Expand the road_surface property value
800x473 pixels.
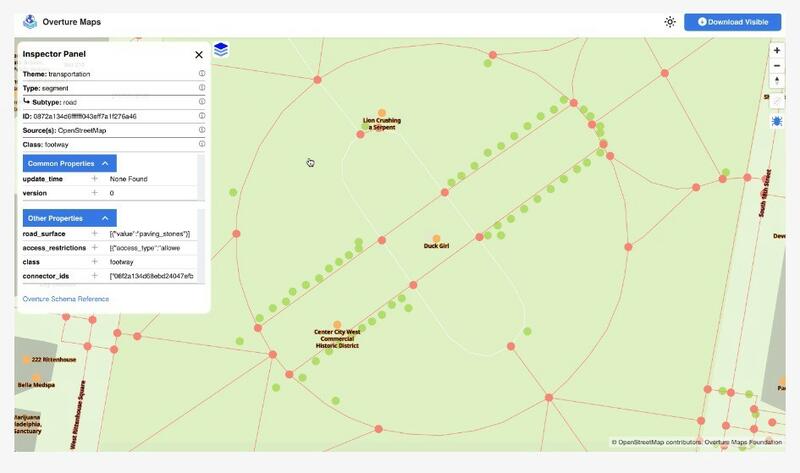click(95, 234)
